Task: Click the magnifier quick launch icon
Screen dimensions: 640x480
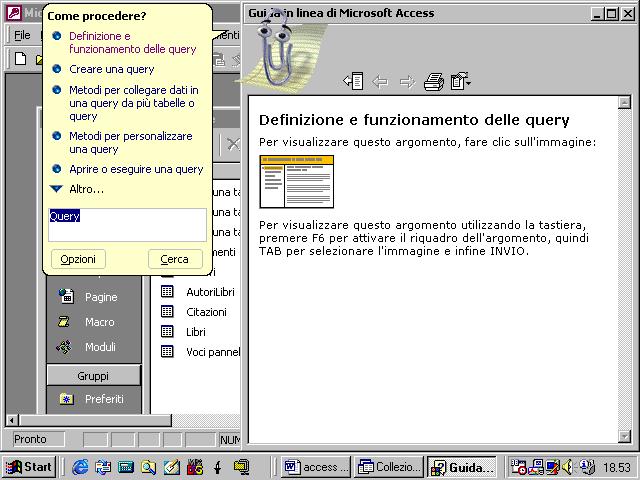Action: (149, 467)
